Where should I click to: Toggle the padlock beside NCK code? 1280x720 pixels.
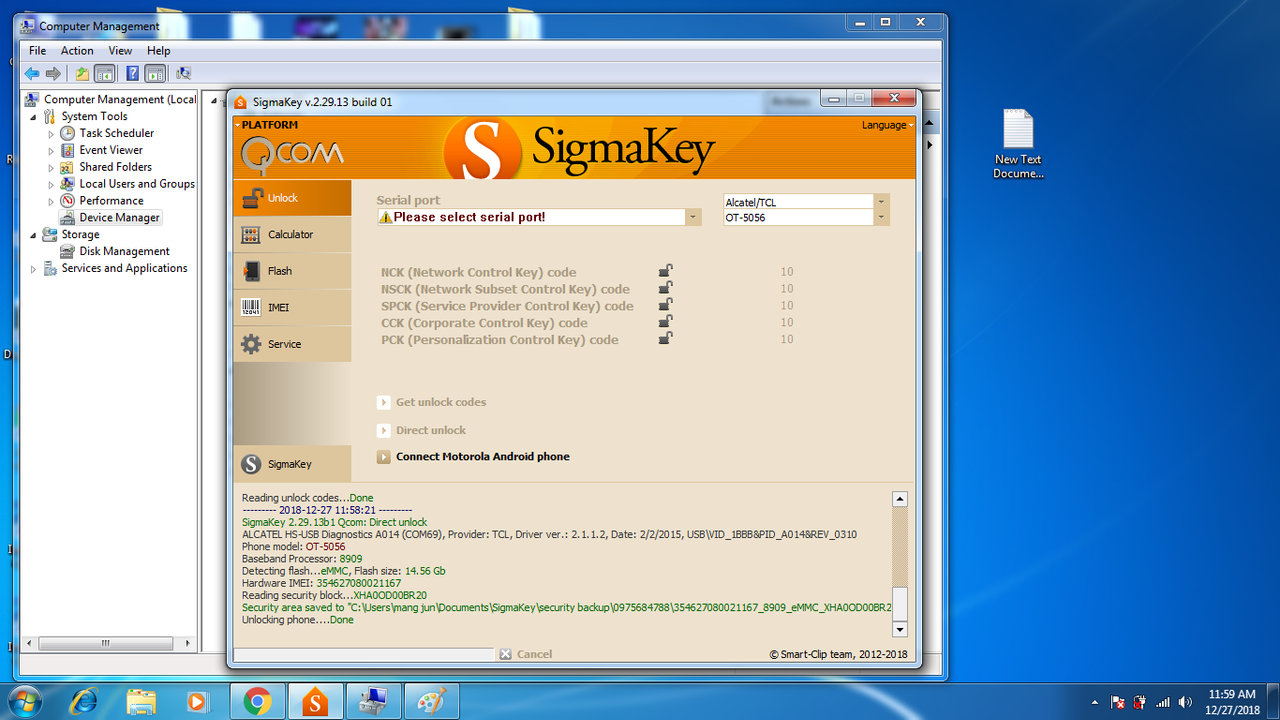coord(665,270)
